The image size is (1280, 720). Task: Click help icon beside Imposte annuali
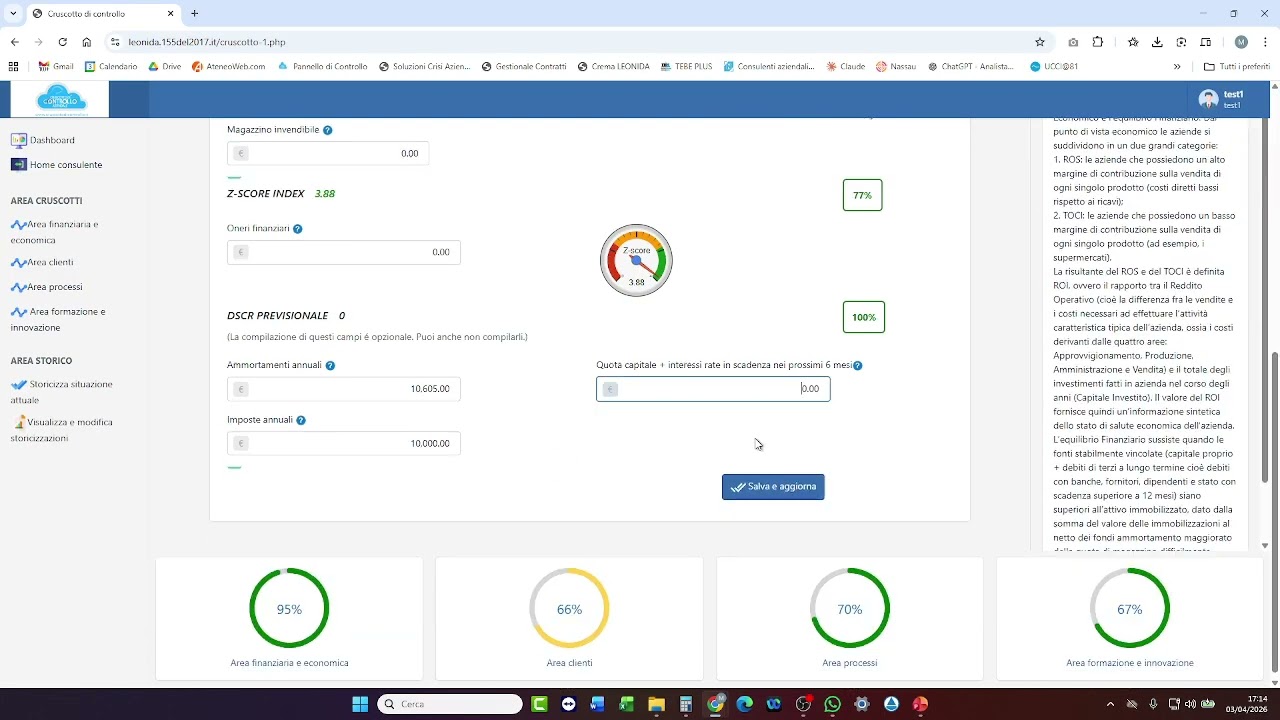point(301,421)
